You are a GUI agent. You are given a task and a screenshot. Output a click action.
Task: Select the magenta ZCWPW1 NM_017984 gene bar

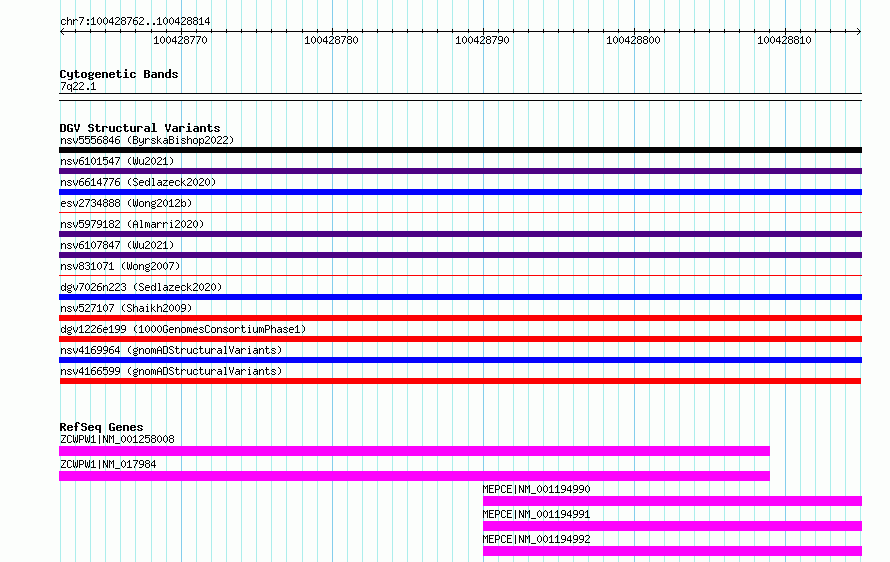(414, 476)
